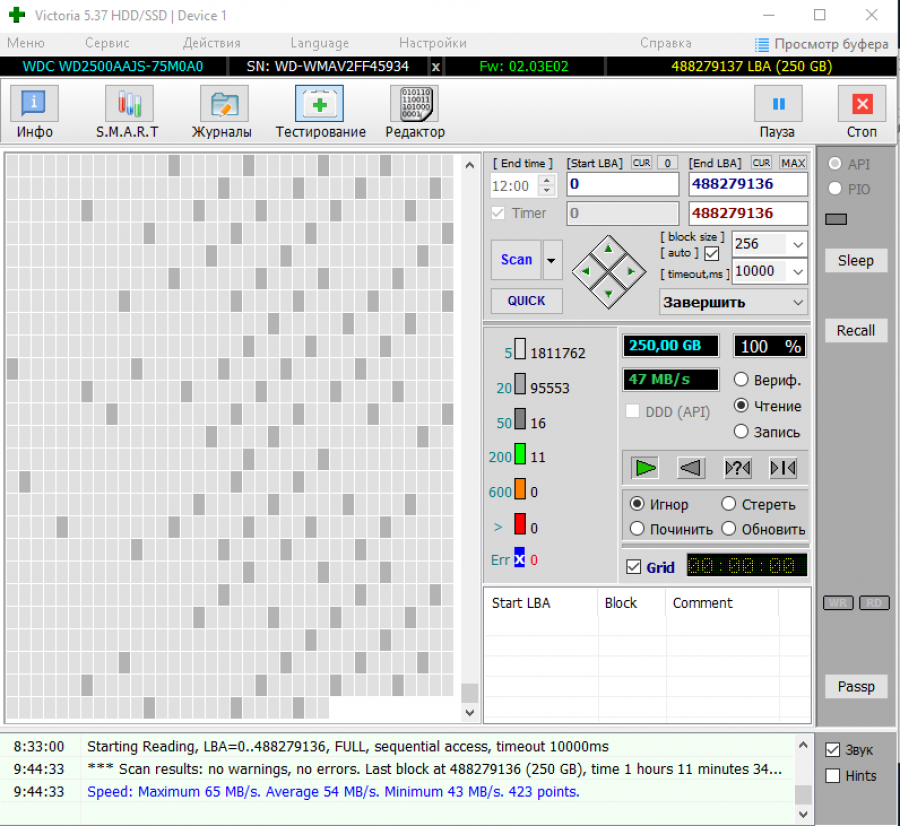This screenshot has height=826, width=900.
Task: Select the Починить remap radio option
Action: (637, 529)
